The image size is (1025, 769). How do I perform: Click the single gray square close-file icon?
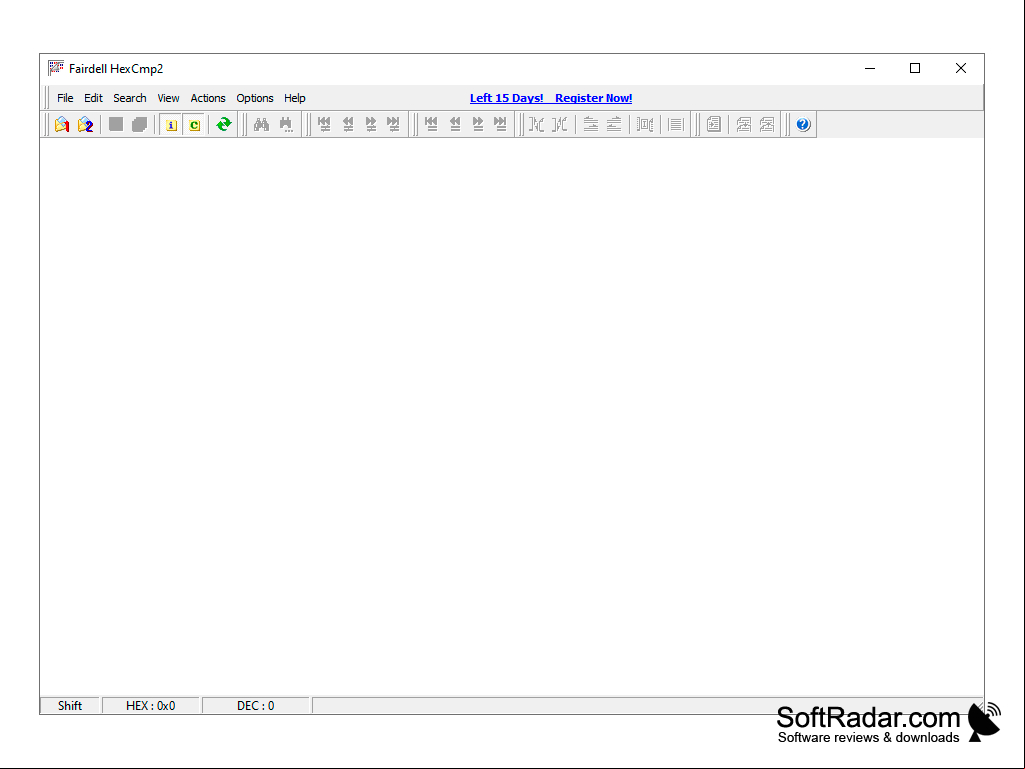pos(116,124)
